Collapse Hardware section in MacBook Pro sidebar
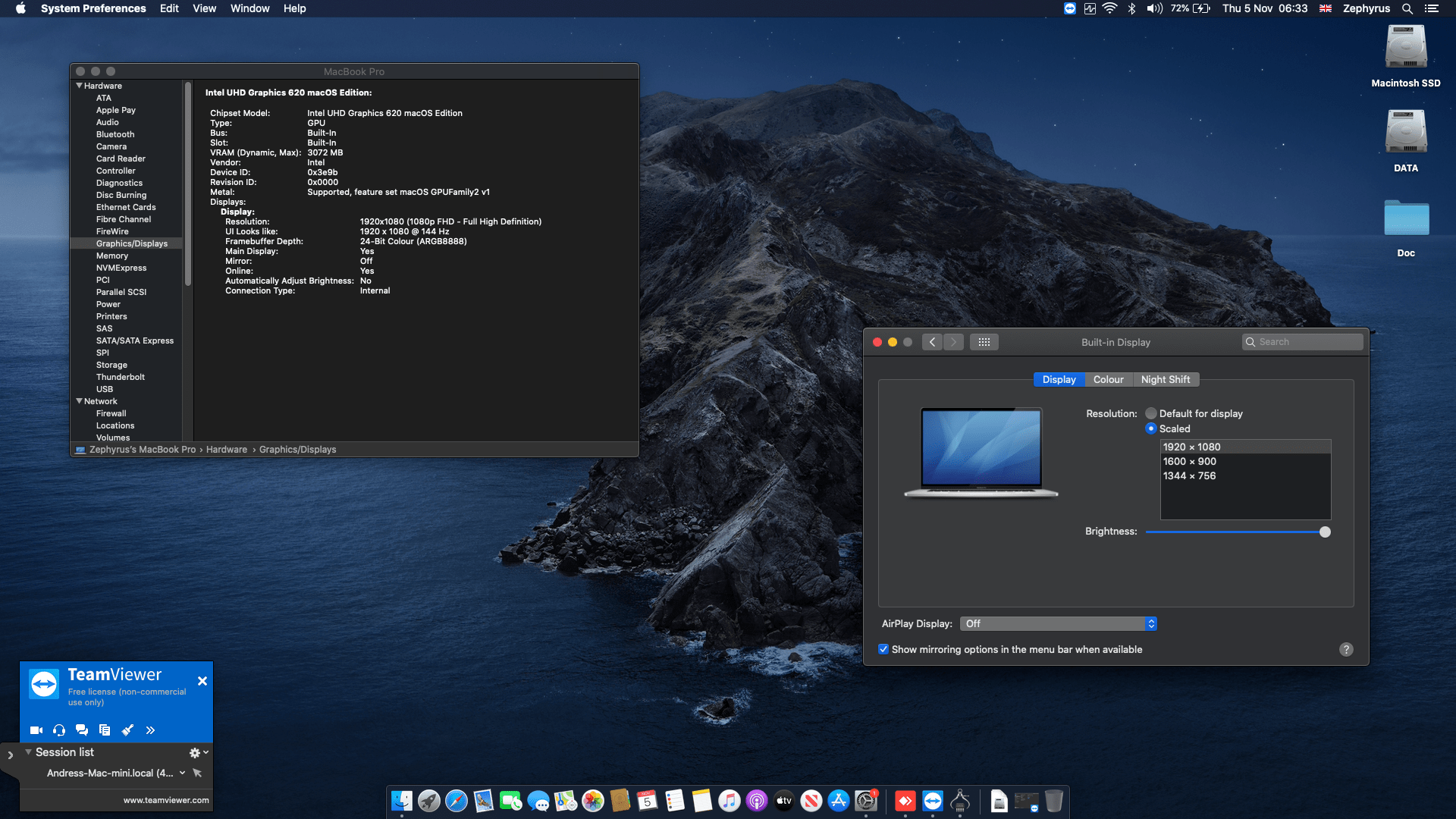 pos(79,86)
